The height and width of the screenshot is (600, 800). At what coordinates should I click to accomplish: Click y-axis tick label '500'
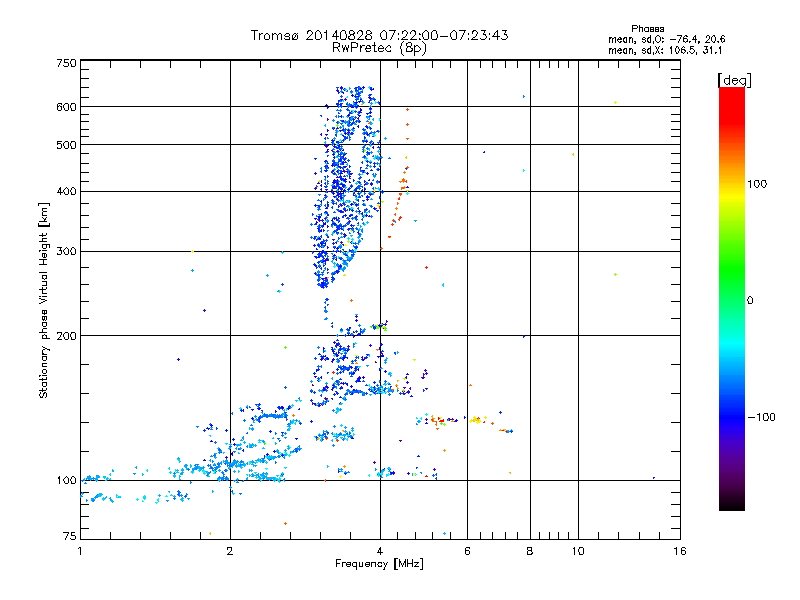click(66, 145)
